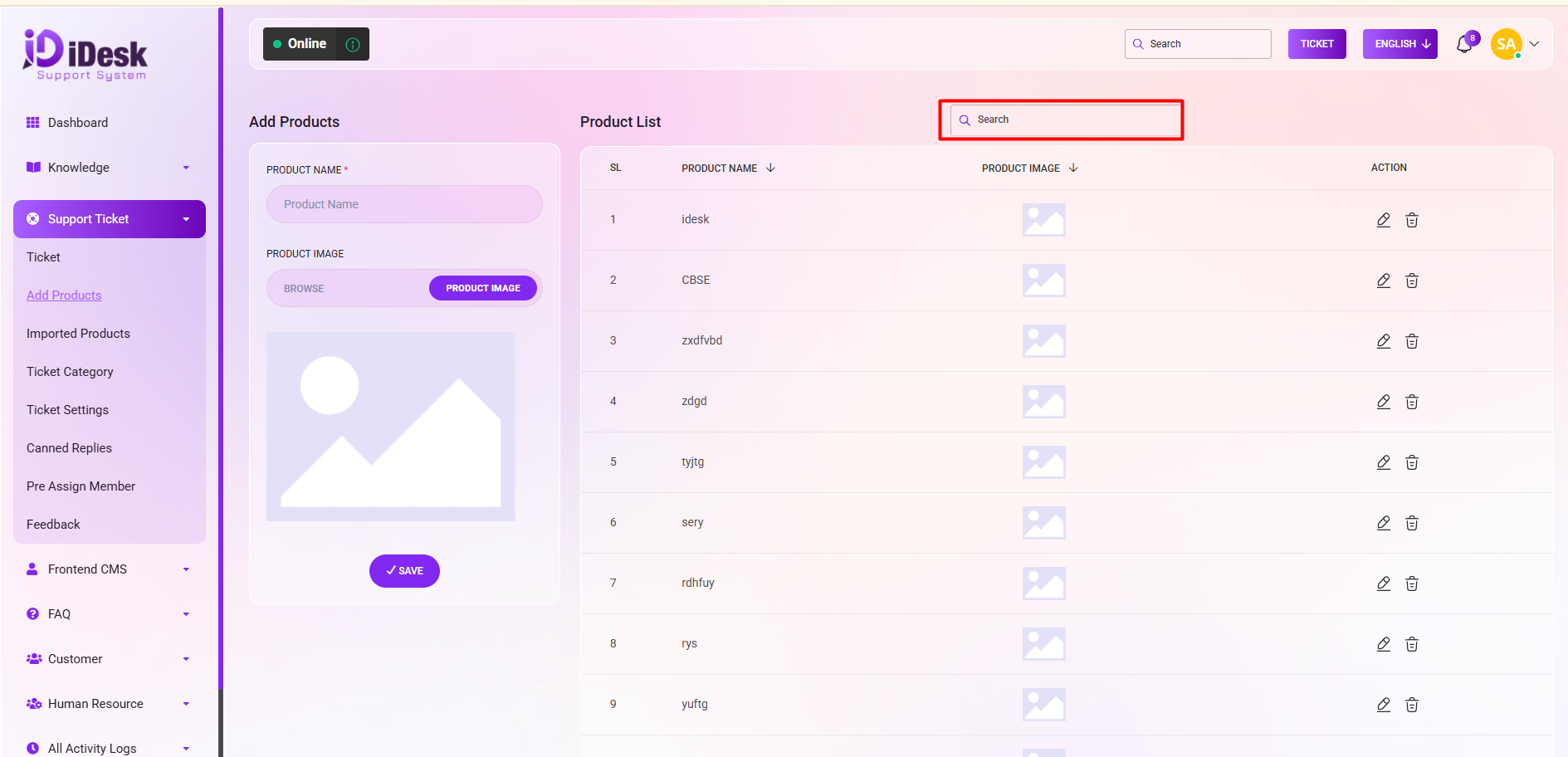Screen dimensions: 1568x757
Task: Click the edit icon for rys product
Action: pos(1383,644)
